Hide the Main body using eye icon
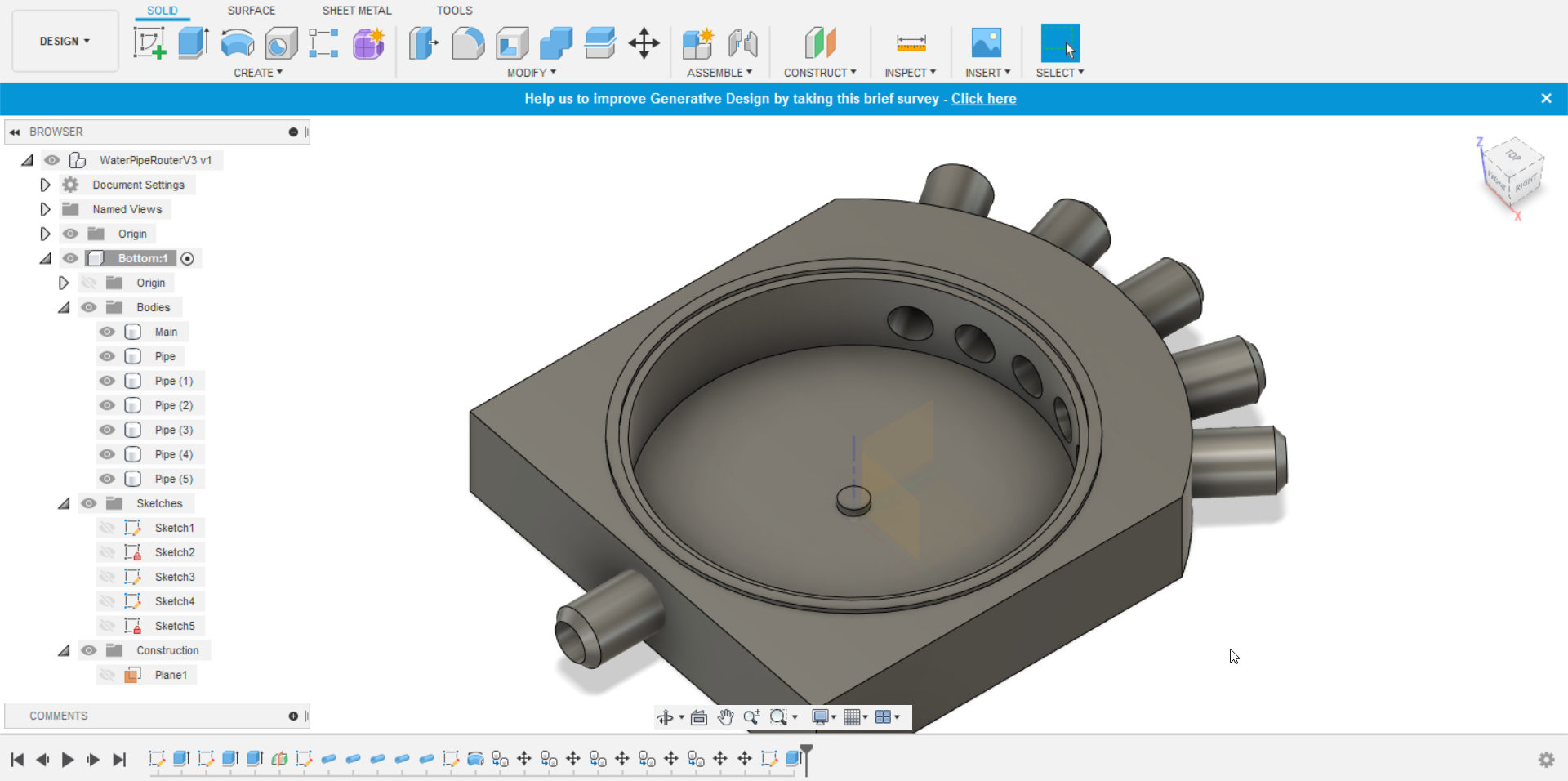 107,332
